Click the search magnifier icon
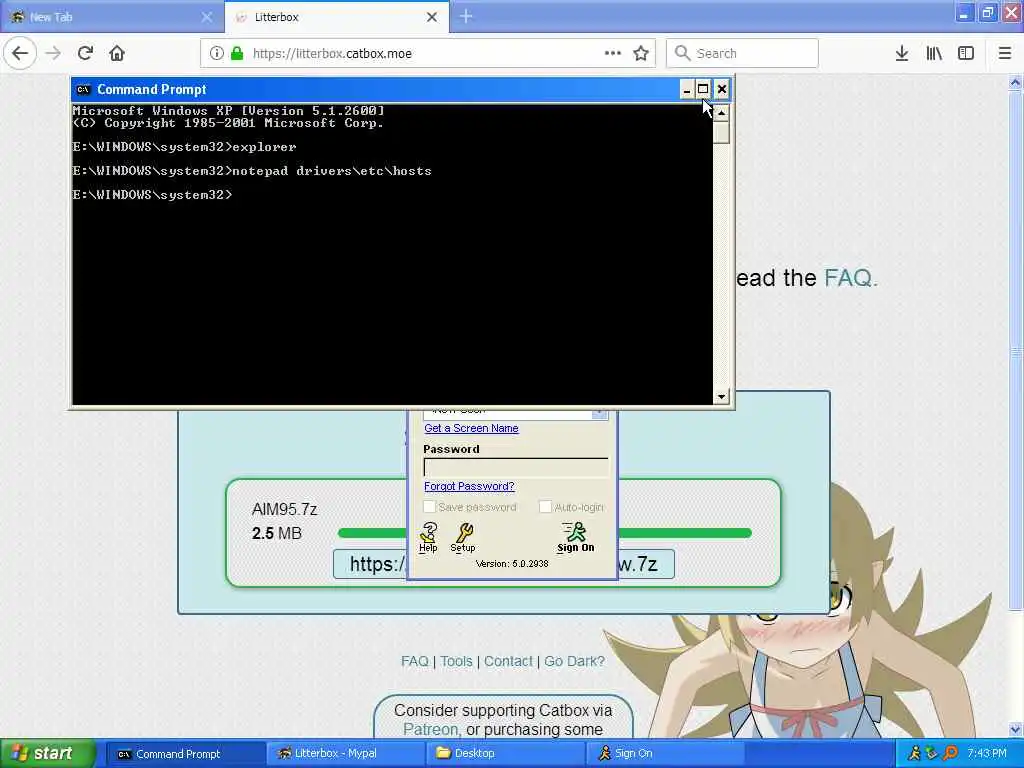Viewport: 1024px width, 768px height. [x=682, y=53]
